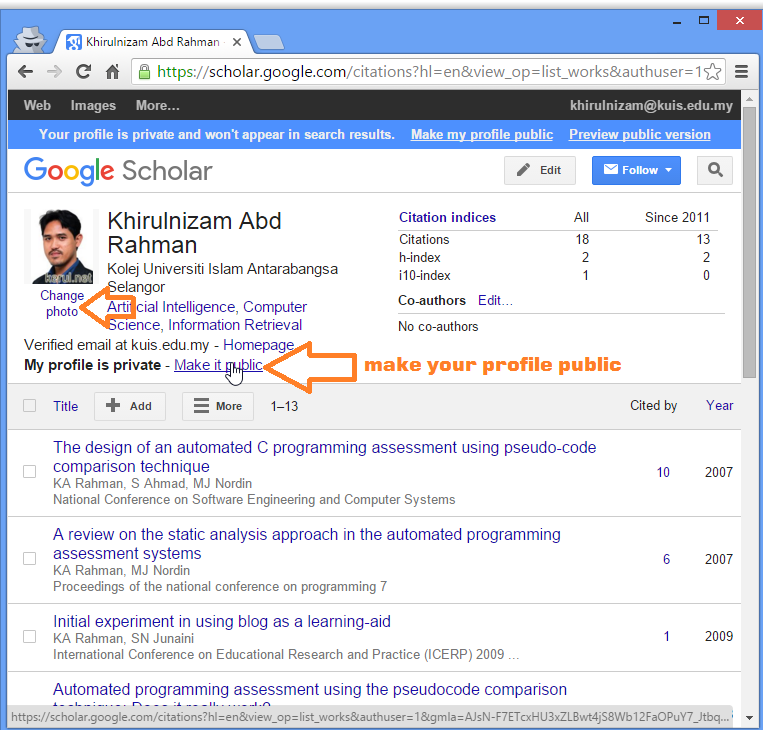Click the Add articles plus button

coord(129,406)
